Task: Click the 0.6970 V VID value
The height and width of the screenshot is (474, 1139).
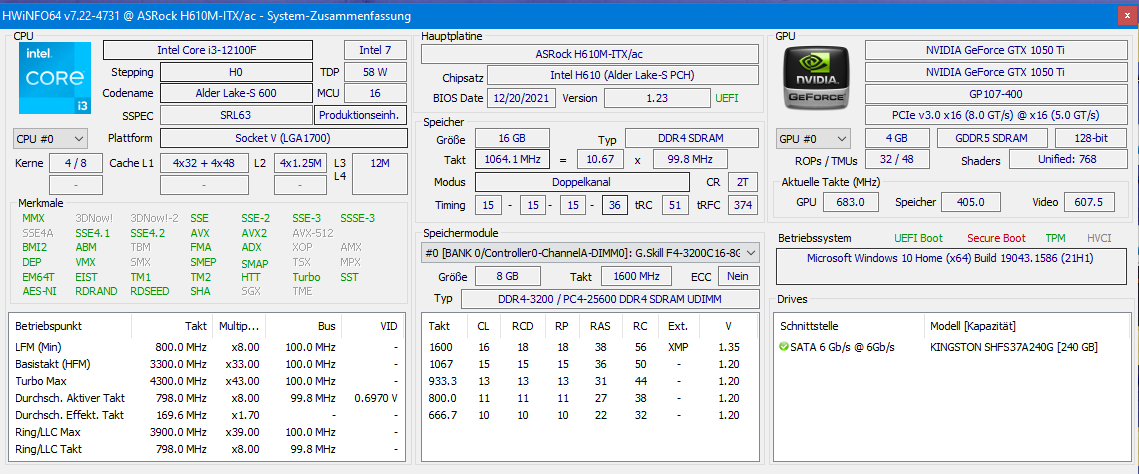Action: (376, 398)
